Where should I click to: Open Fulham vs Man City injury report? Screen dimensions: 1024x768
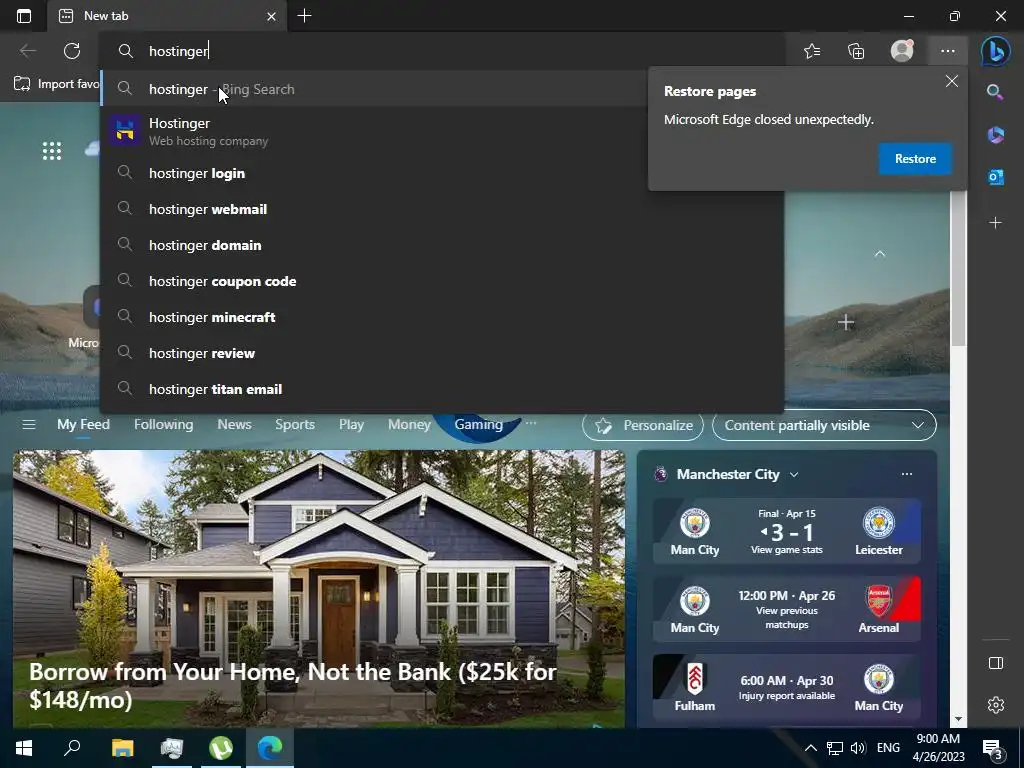(787, 687)
